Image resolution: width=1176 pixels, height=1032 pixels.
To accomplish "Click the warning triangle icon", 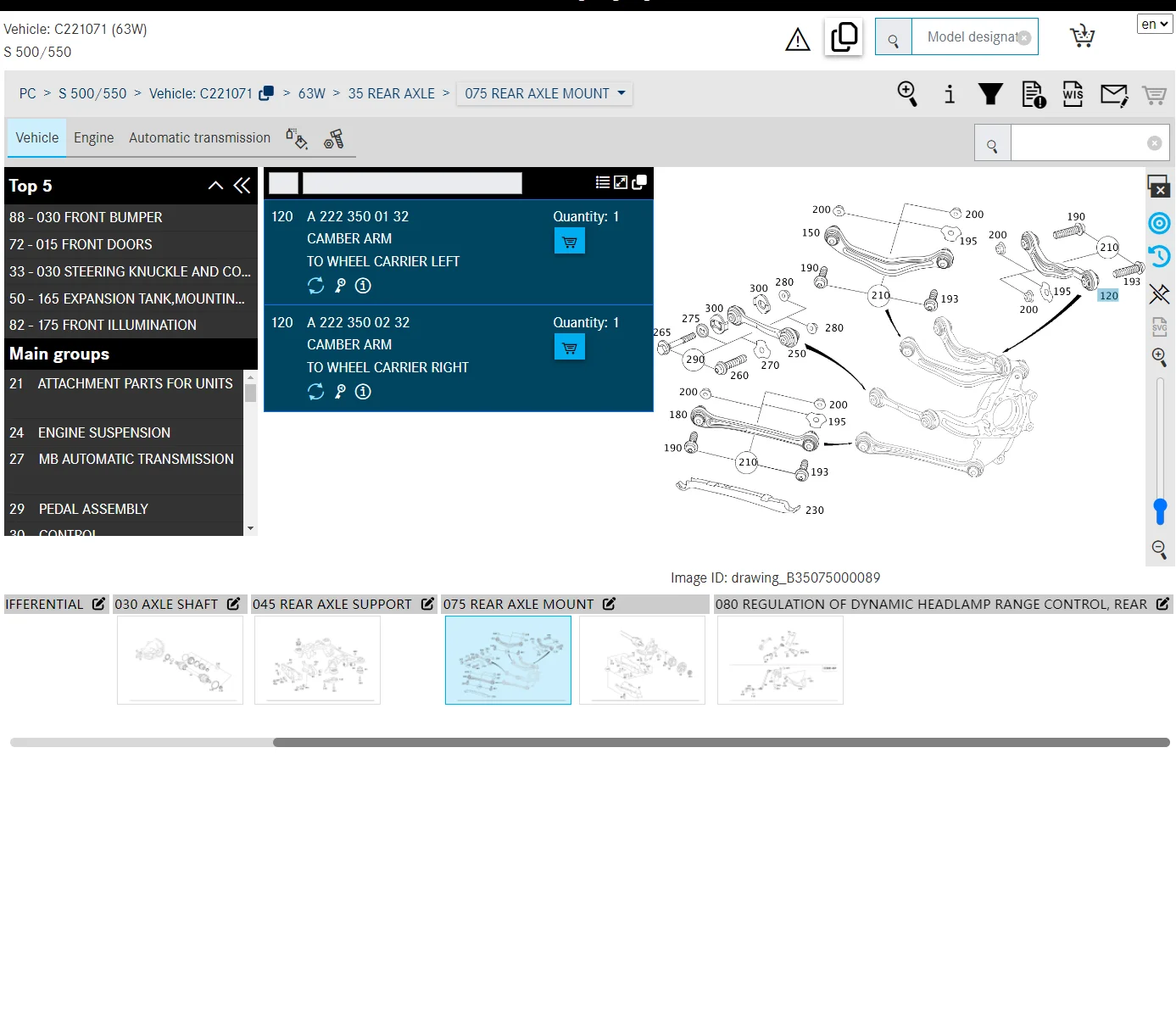I will click(x=798, y=40).
